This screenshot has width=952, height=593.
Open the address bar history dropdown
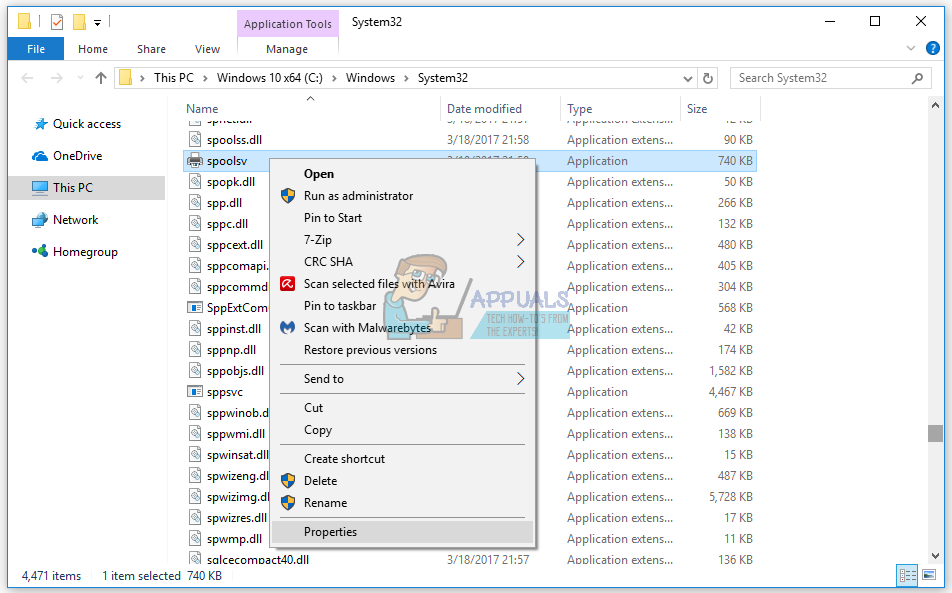tap(687, 78)
